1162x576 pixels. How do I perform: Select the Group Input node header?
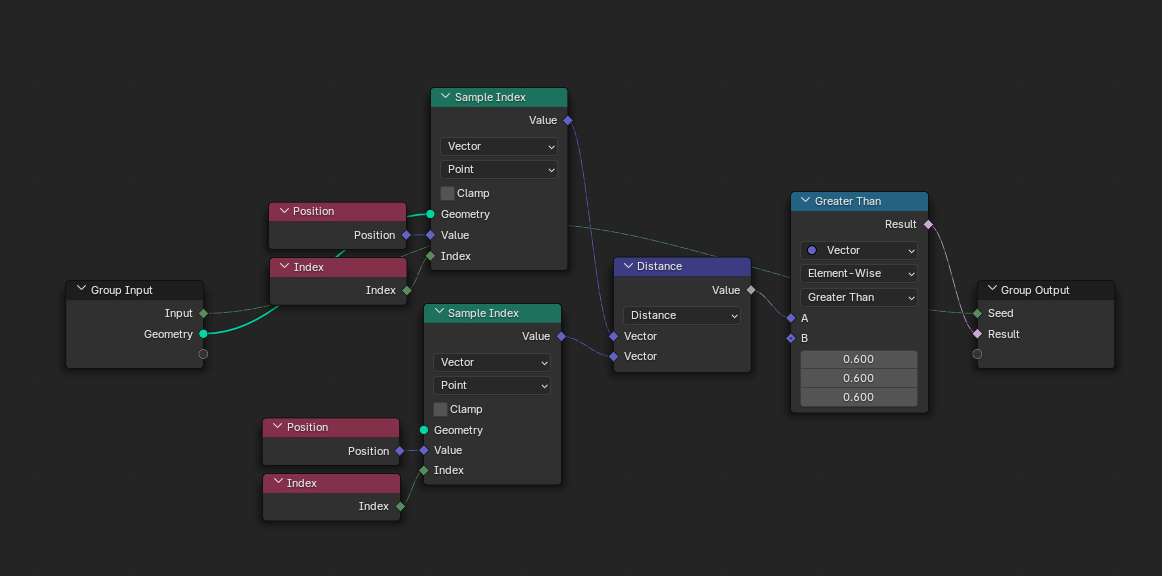point(134,290)
